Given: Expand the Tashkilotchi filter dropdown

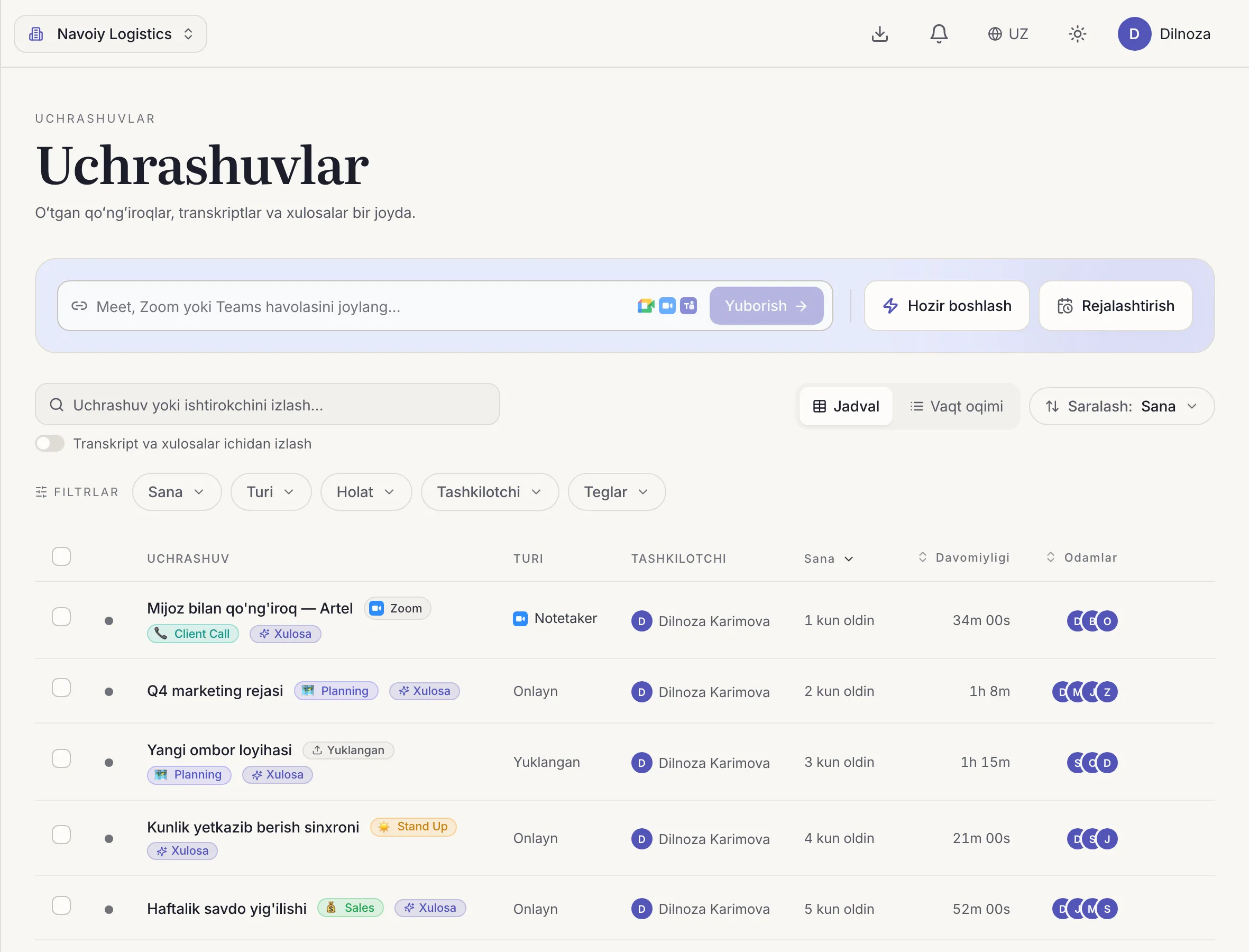Looking at the screenshot, I should 490,492.
